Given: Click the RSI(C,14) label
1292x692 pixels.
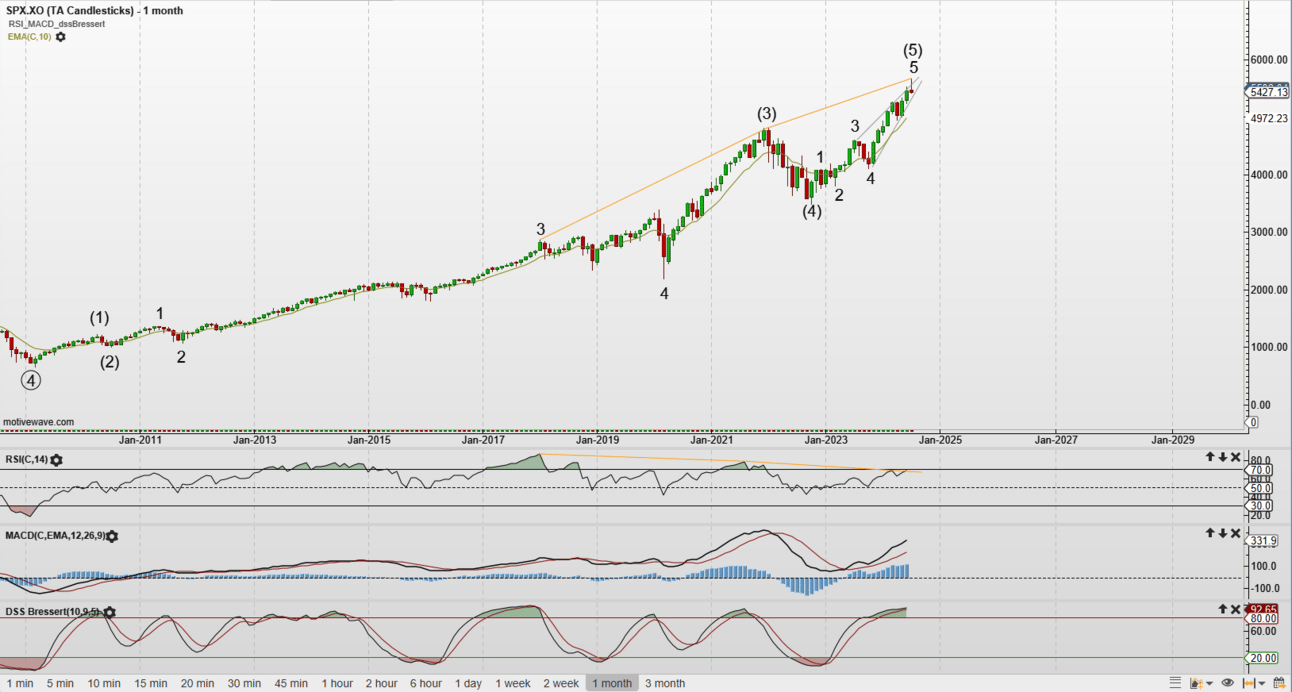Looking at the screenshot, I should pos(27,460).
